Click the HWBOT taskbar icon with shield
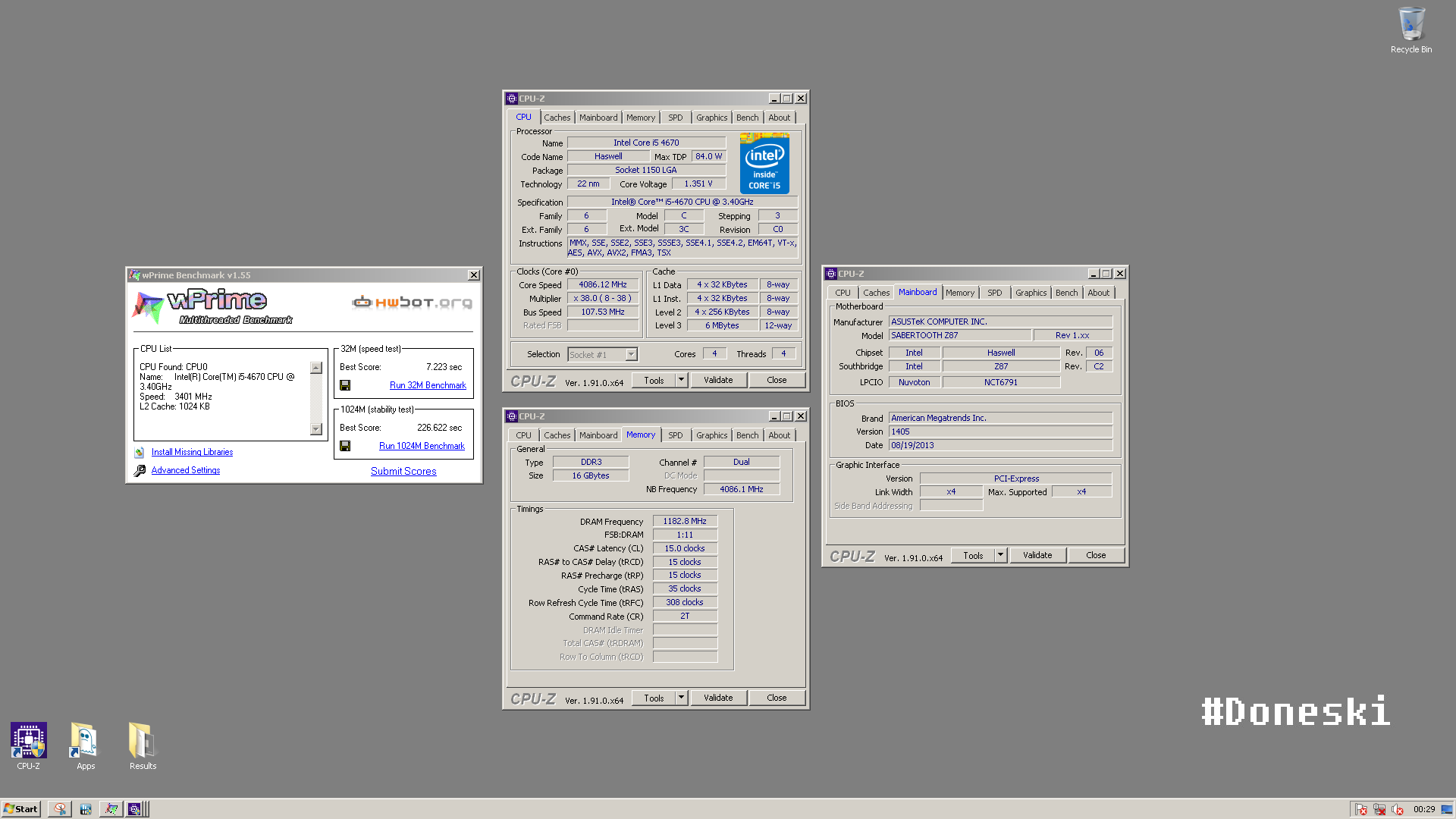Viewport: 1456px width, 819px height. (x=86, y=809)
